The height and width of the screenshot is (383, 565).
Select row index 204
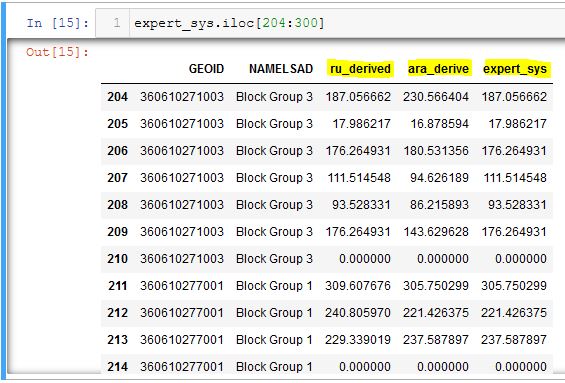coord(117,97)
